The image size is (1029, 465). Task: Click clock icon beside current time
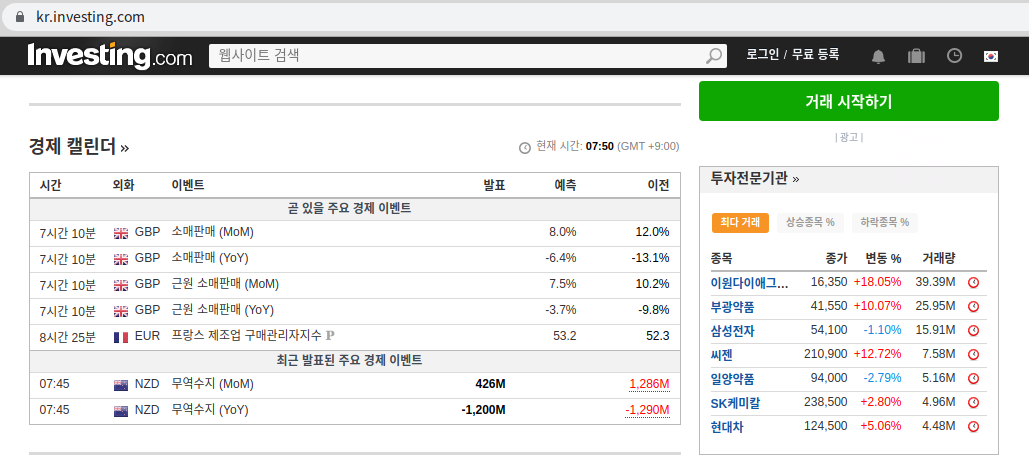tap(525, 148)
